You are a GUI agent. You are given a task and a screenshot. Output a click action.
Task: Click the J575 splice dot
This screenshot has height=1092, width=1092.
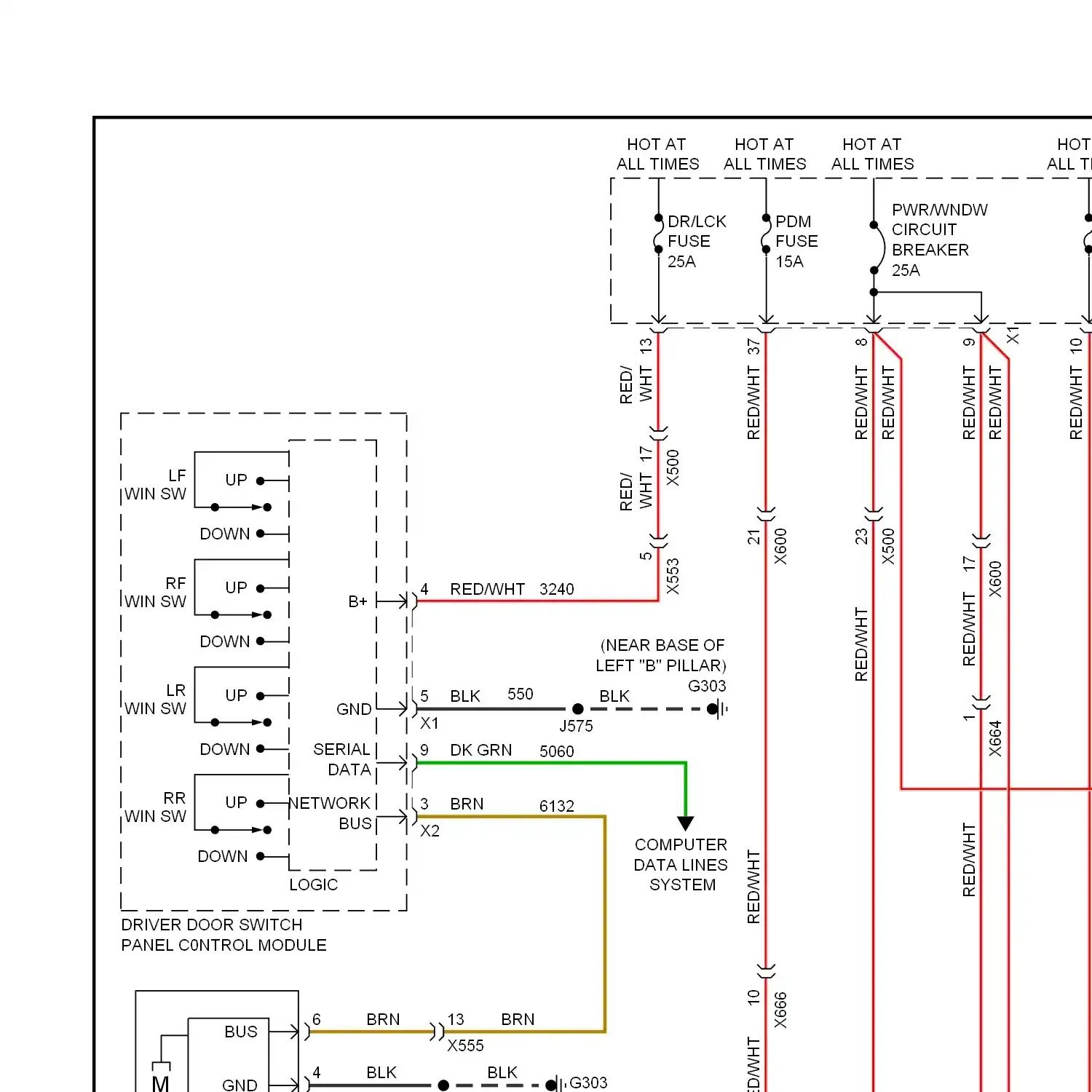tap(578, 708)
